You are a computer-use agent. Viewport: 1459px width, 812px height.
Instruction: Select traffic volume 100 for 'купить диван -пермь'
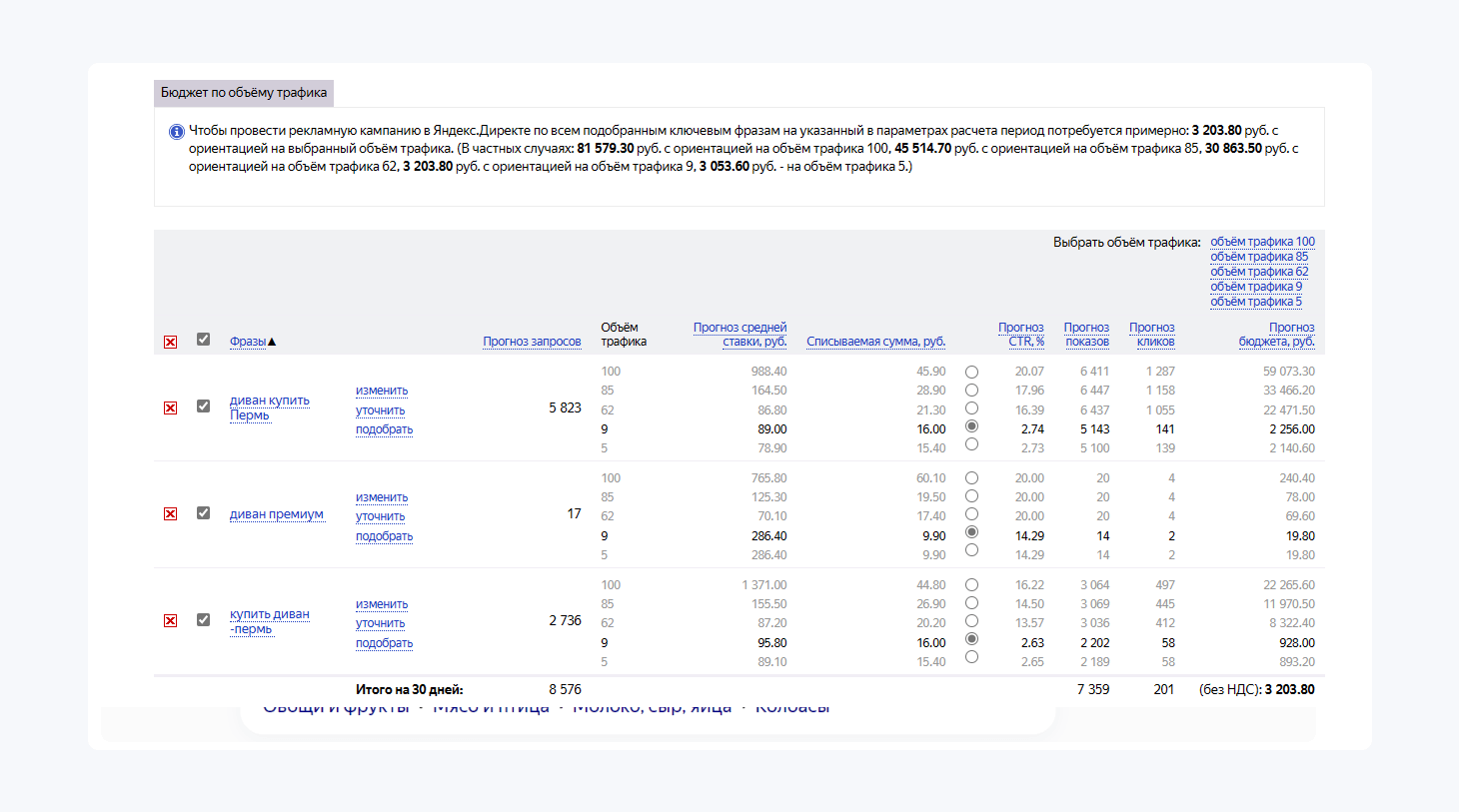pos(971,584)
